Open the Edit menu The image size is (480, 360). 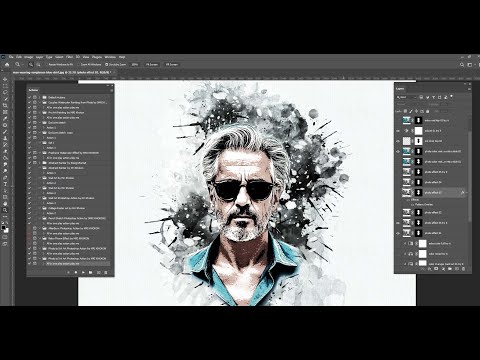[19, 57]
